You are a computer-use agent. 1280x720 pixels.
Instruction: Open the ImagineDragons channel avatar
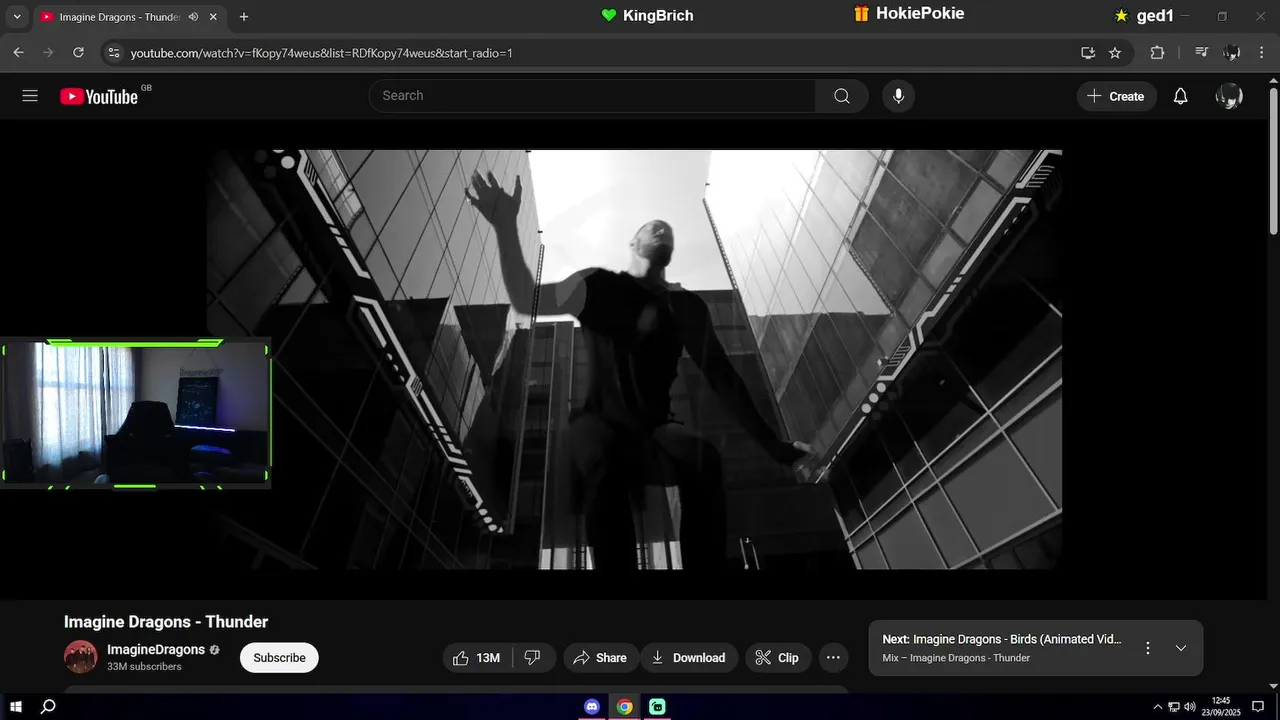coord(81,657)
